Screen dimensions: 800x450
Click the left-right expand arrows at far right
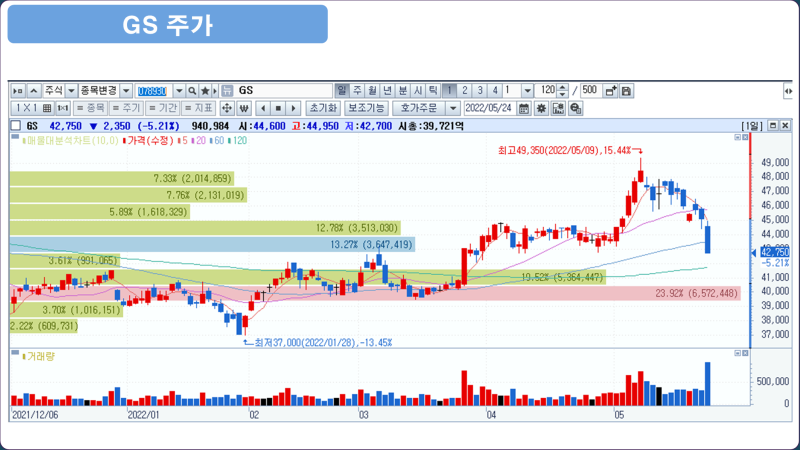[x=788, y=91]
